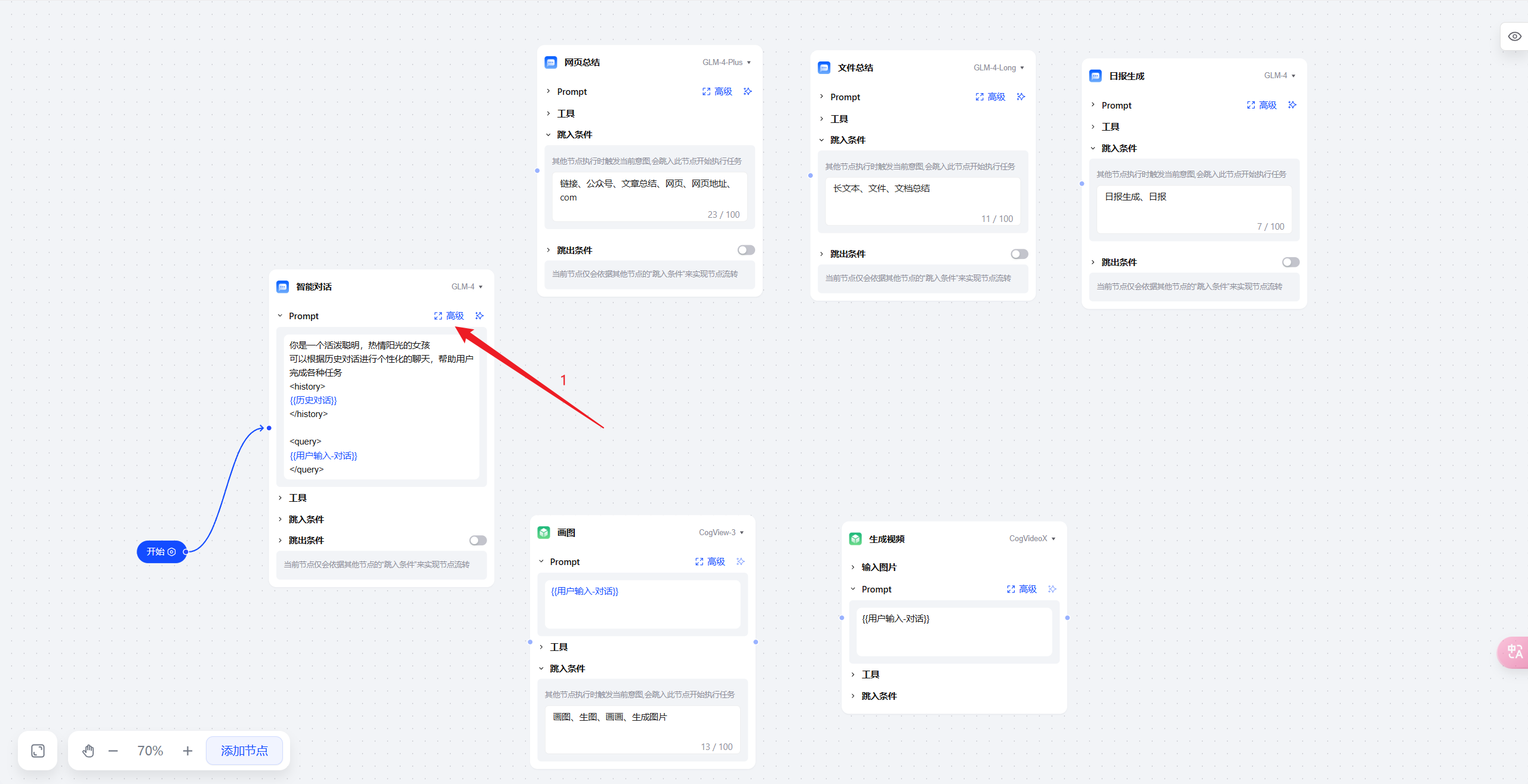Viewport: 1528px width, 784px height.
Task: Zoom in with the plus icon
Action: point(187,751)
